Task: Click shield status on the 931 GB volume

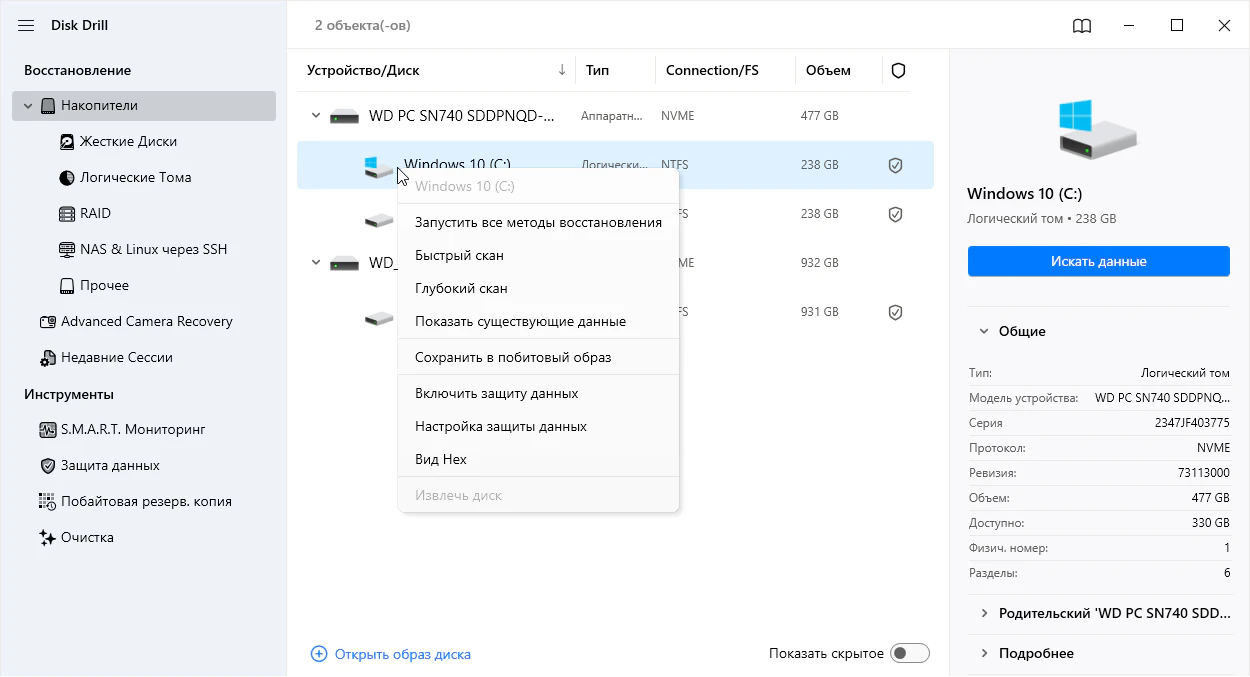Action: tap(896, 313)
